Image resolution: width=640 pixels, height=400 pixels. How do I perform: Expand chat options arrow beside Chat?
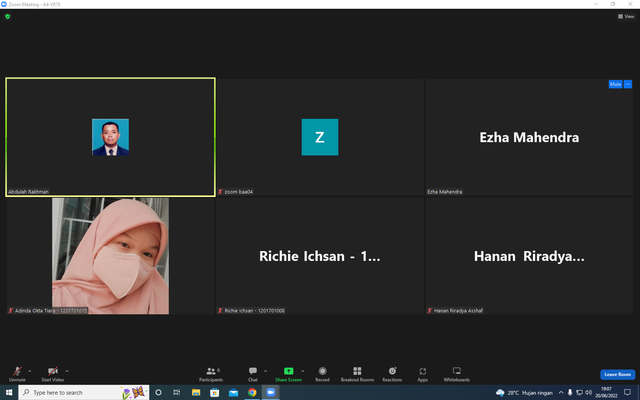point(265,371)
